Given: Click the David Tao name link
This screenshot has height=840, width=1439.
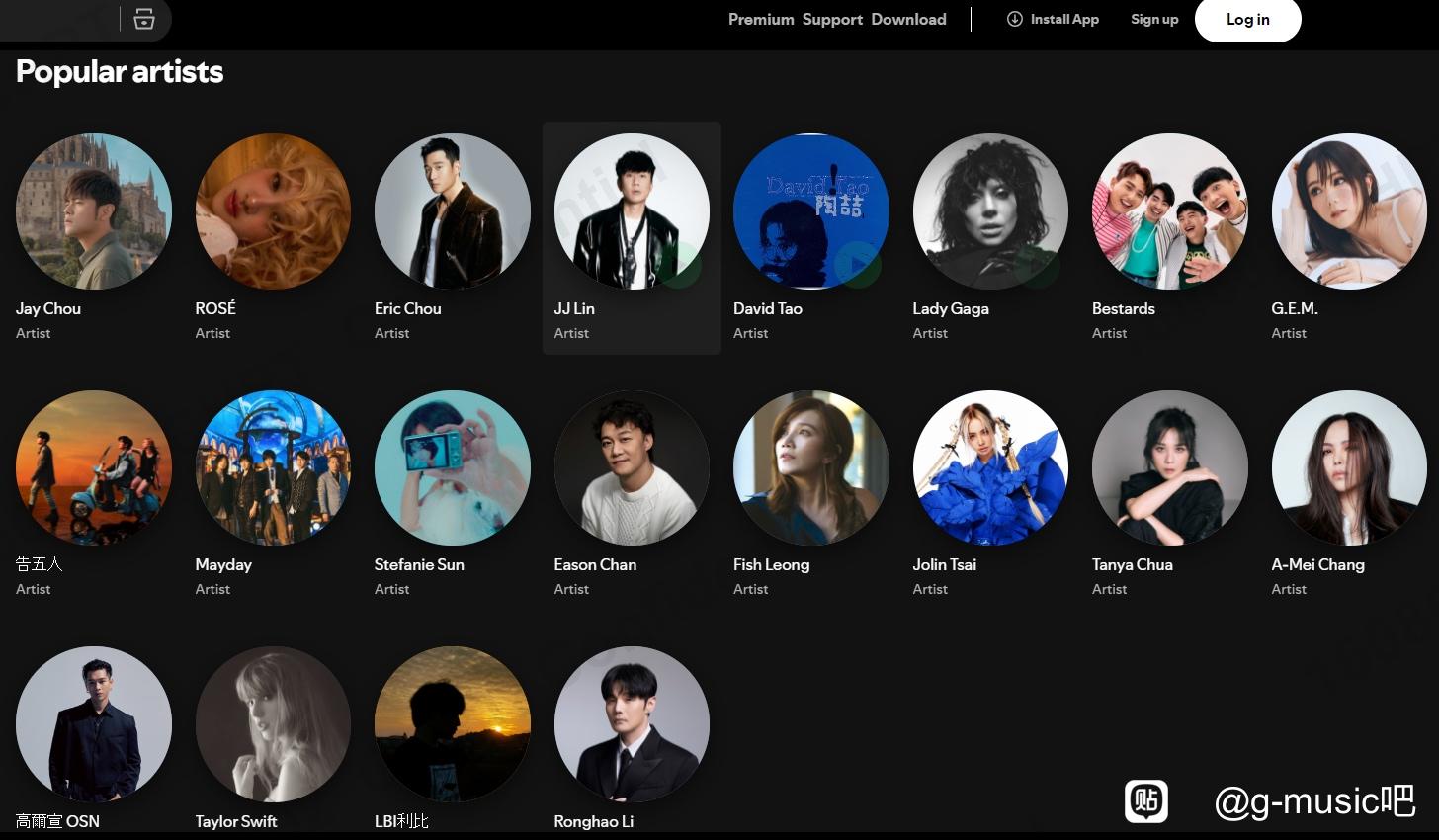Looking at the screenshot, I should click(768, 308).
